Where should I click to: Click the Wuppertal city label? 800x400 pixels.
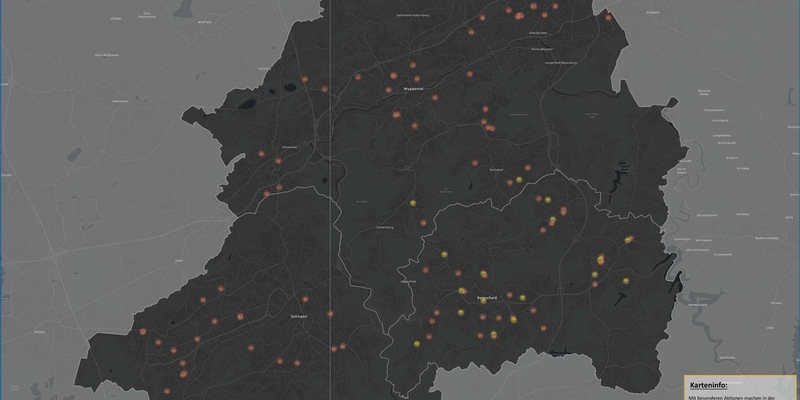pos(415,90)
